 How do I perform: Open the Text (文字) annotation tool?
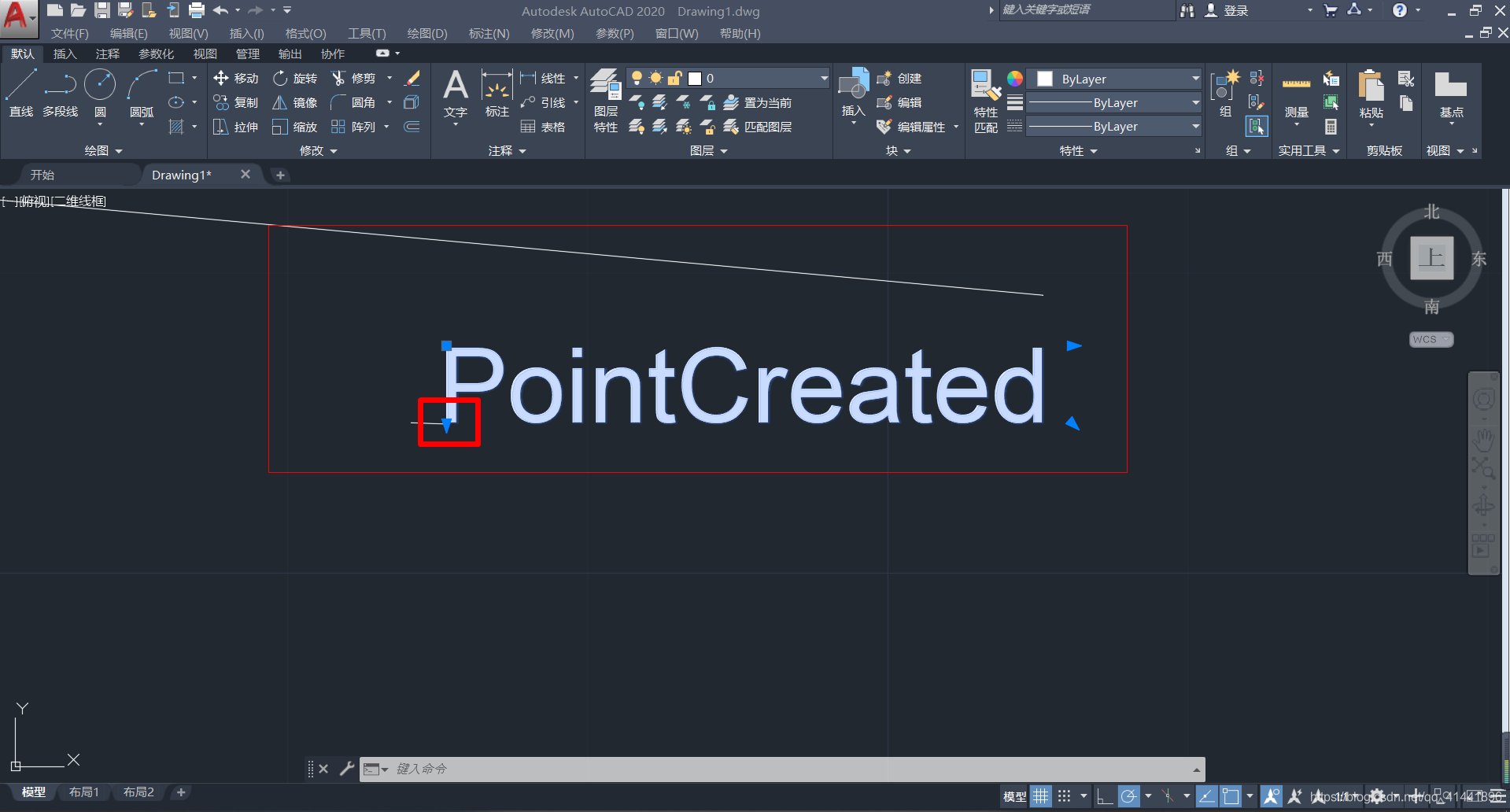[455, 94]
